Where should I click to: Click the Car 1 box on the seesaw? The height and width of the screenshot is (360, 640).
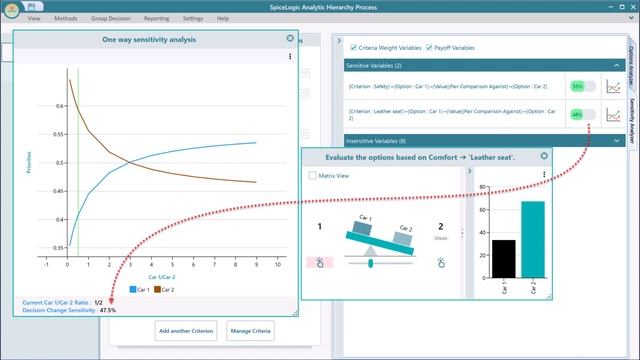tap(362, 228)
